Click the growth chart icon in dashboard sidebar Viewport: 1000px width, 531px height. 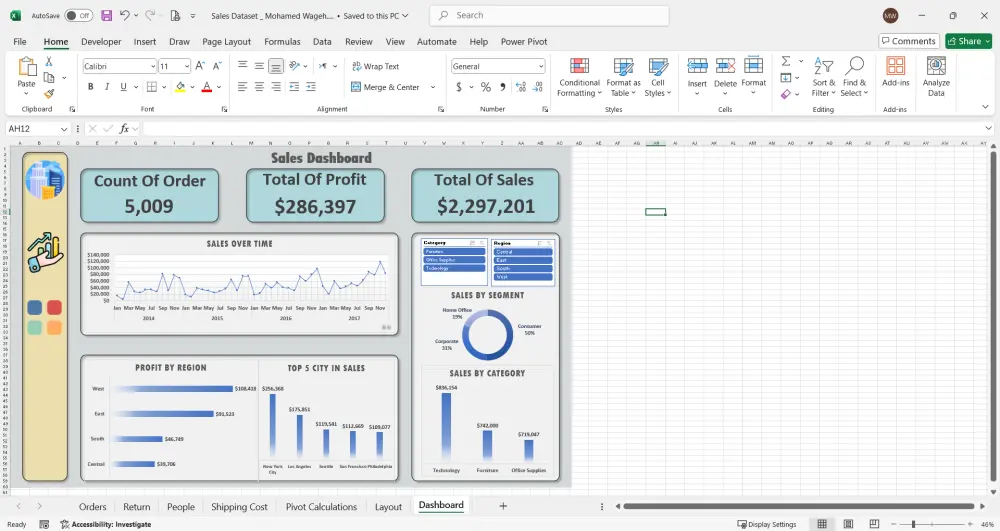click(x=45, y=252)
